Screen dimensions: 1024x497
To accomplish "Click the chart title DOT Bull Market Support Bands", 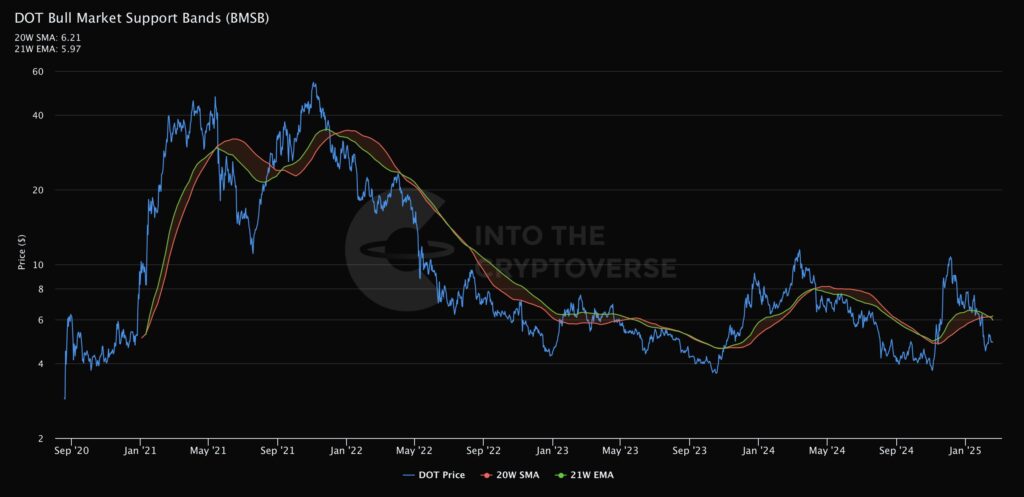I will coord(141,18).
